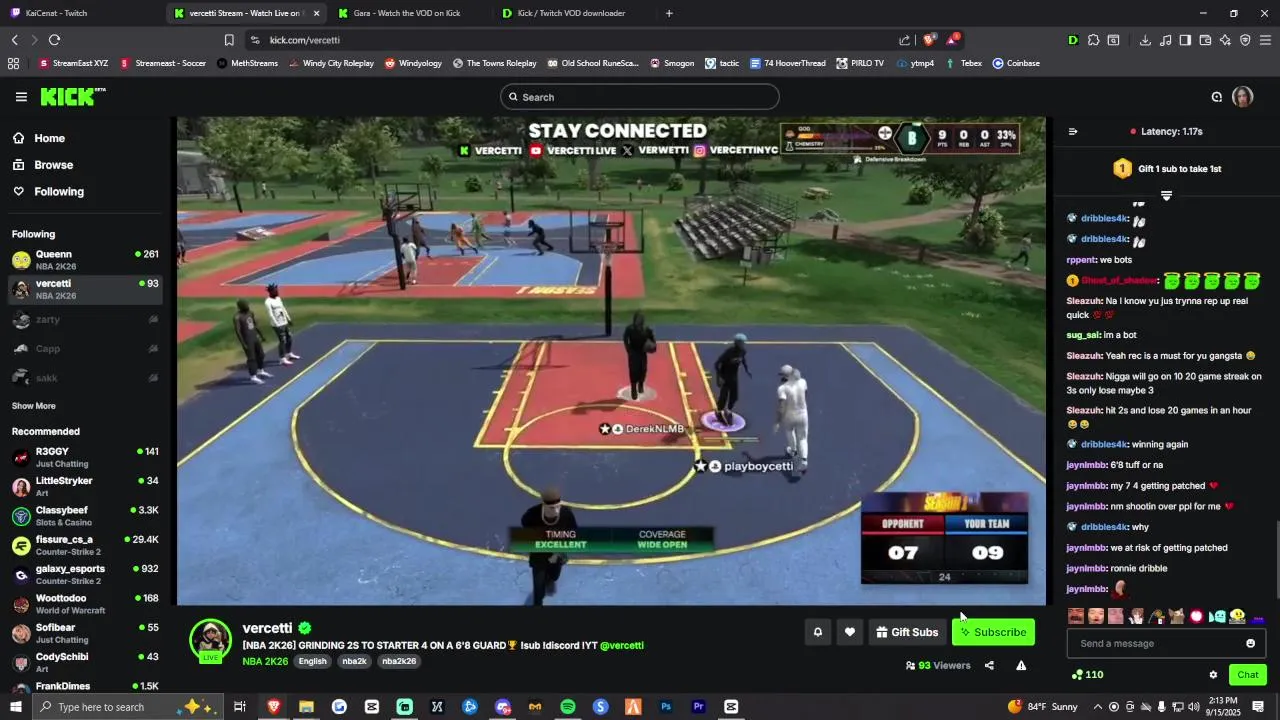This screenshot has height=720, width=1280.
Task: Open StreamEast XYZ bookmark
Action: click(x=73, y=63)
